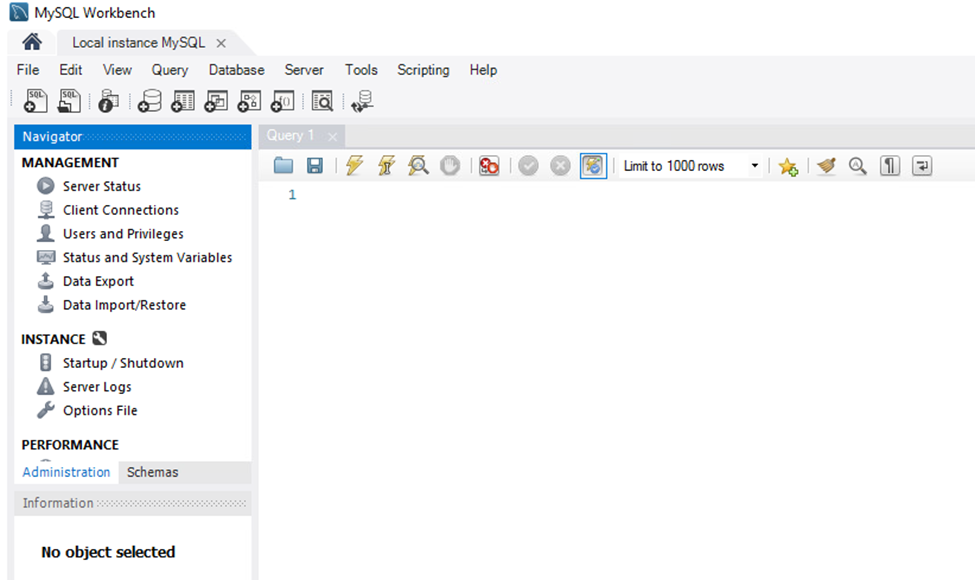Search table data icon
This screenshot has width=975, height=580.
coord(322,101)
